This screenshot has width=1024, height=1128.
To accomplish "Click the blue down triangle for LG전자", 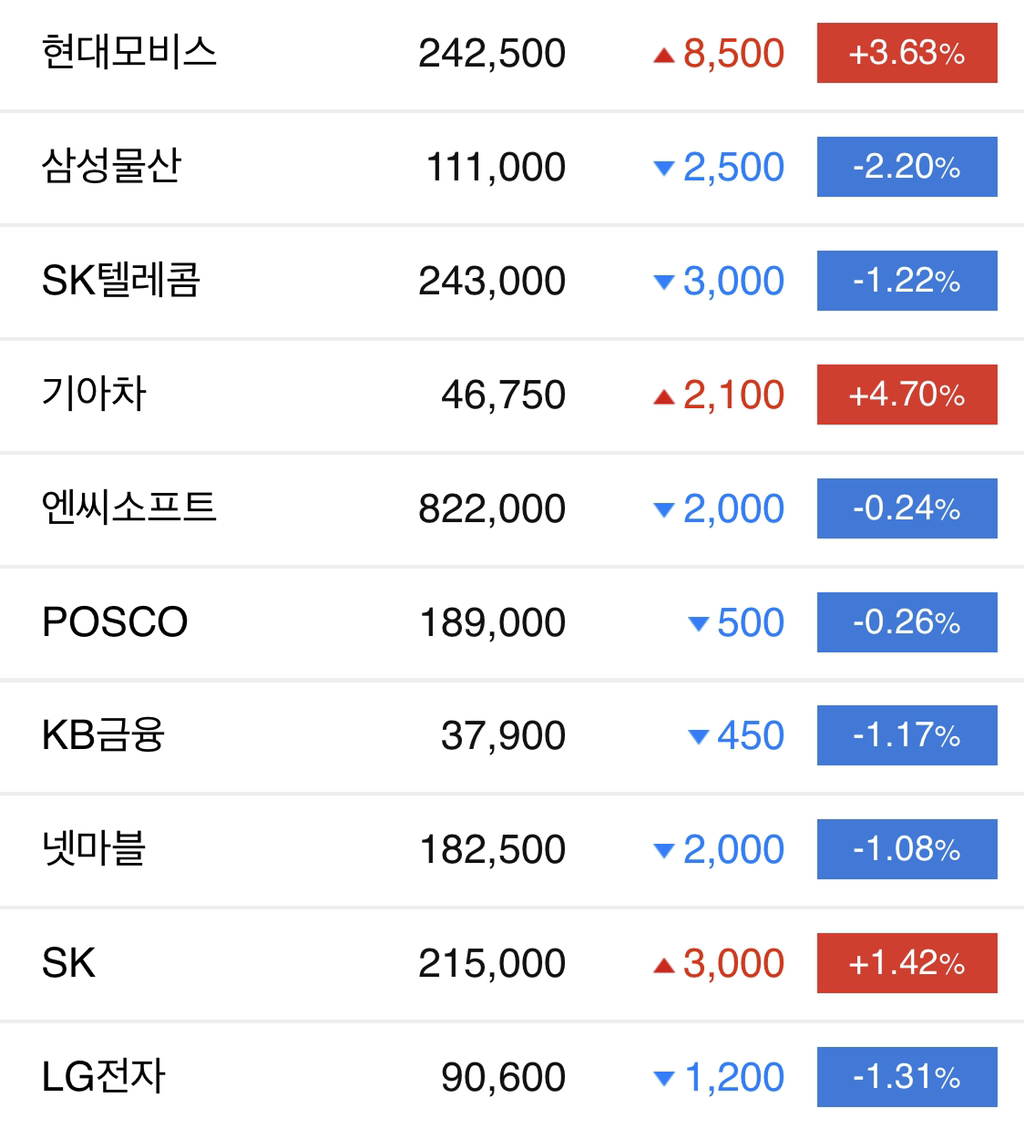I will 663,1078.
